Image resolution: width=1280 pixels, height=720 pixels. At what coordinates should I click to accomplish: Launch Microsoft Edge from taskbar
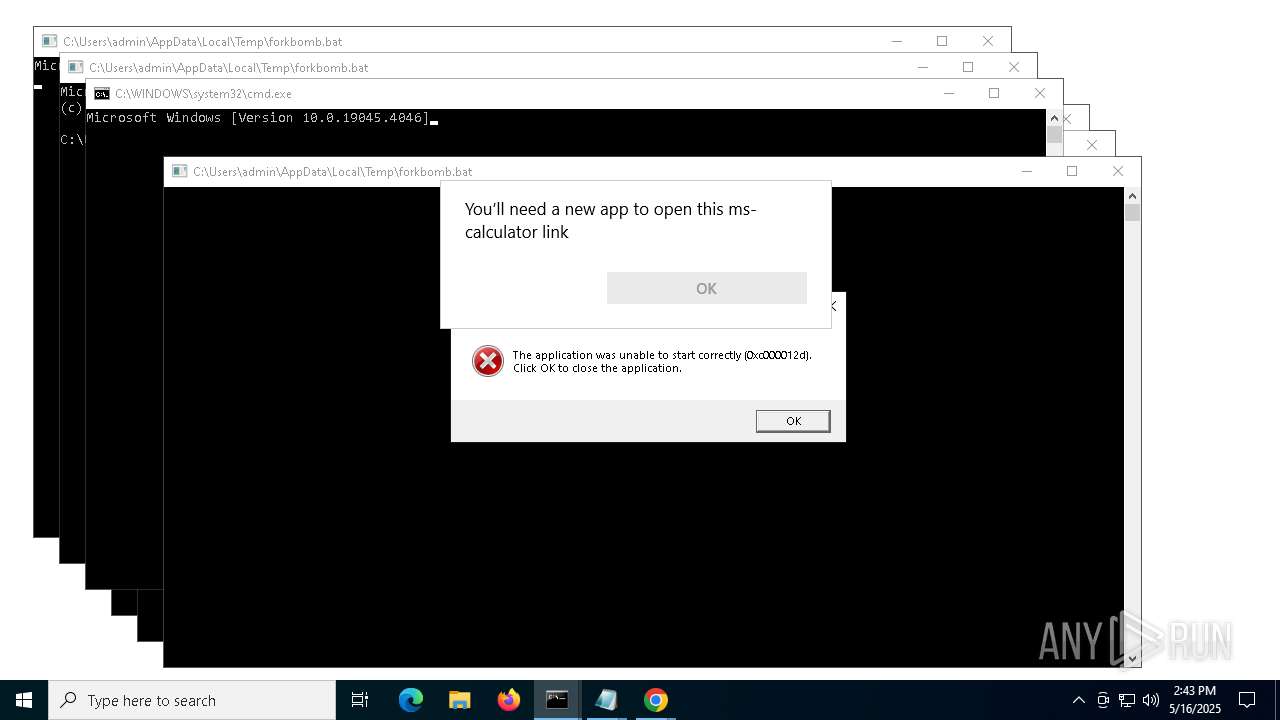click(411, 700)
